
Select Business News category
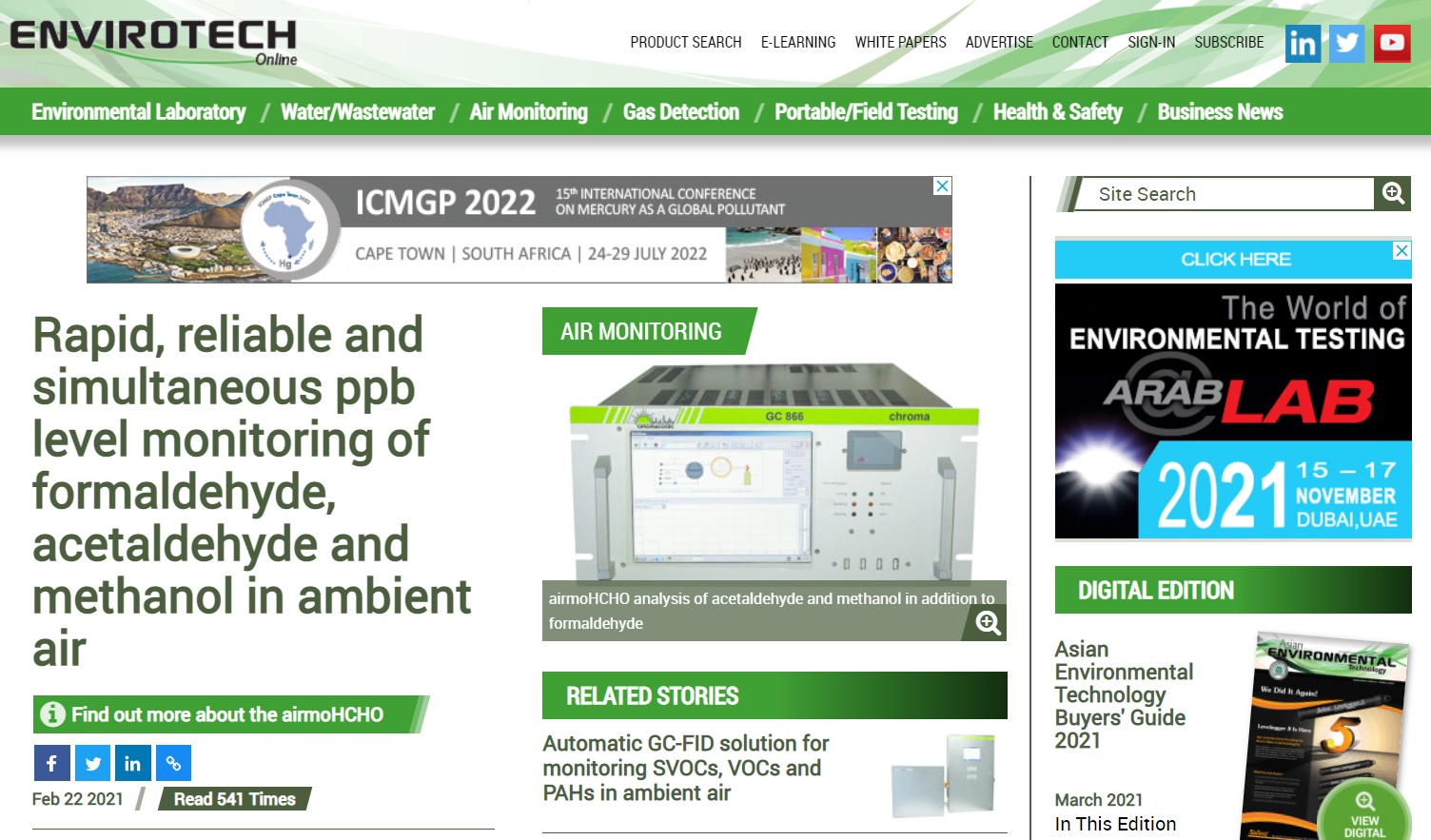point(1221,112)
